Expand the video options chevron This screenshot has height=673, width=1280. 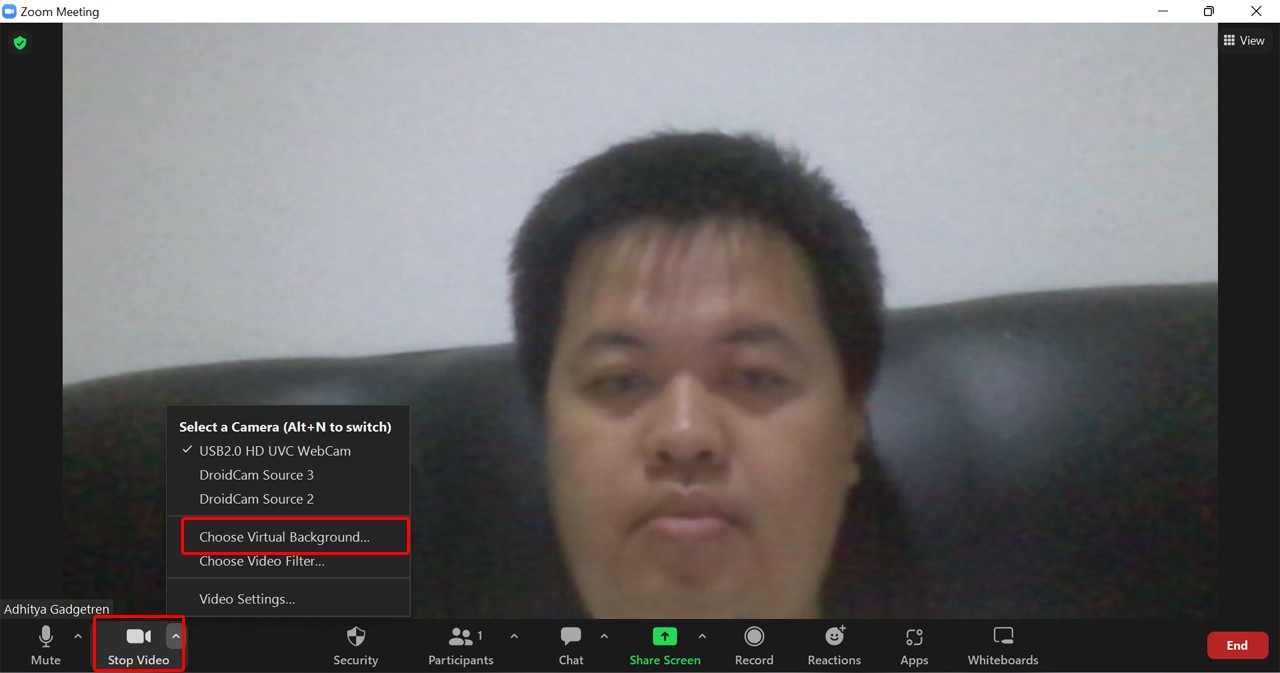point(176,635)
